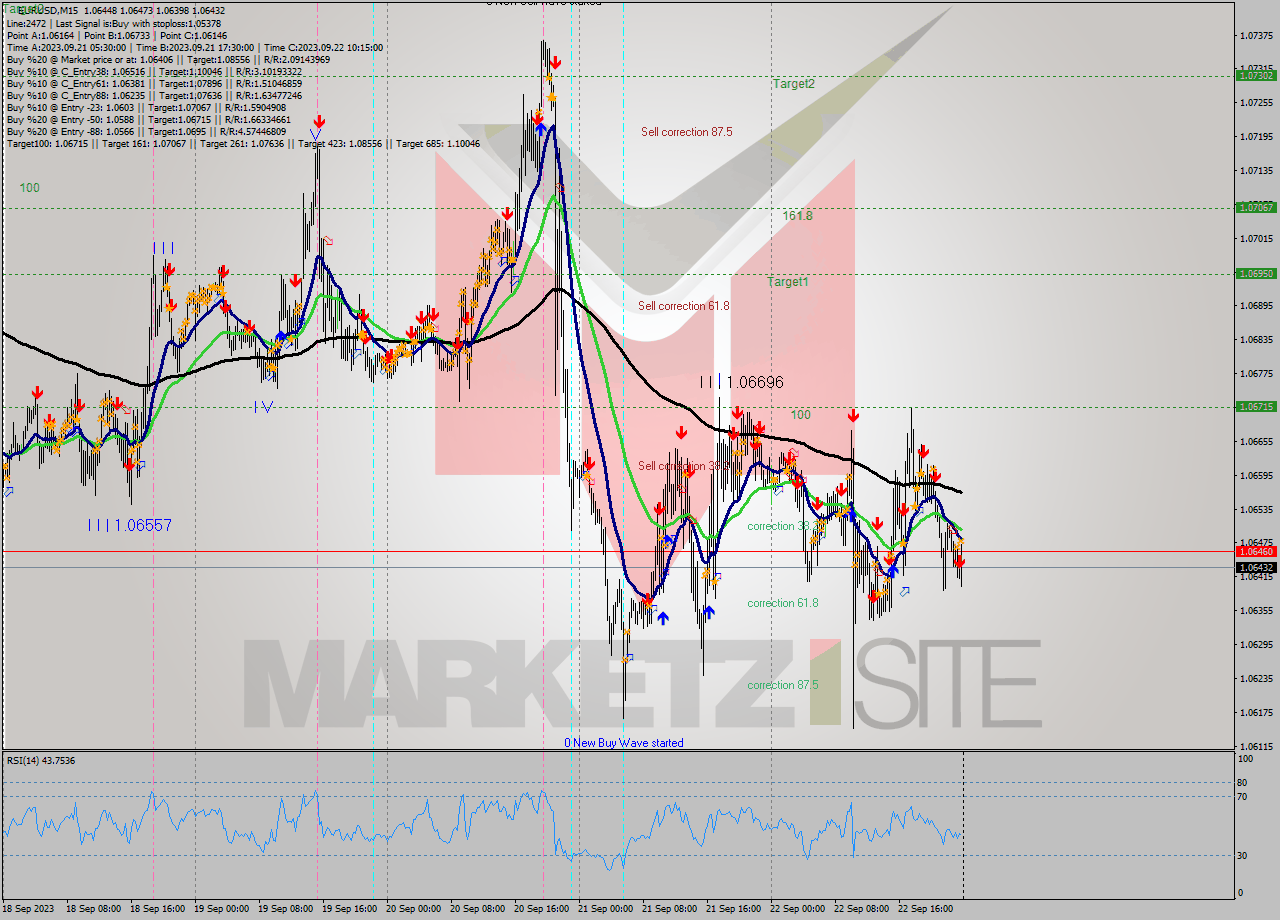Click the 'Last Signal is:Buy' header line

pos(114,23)
